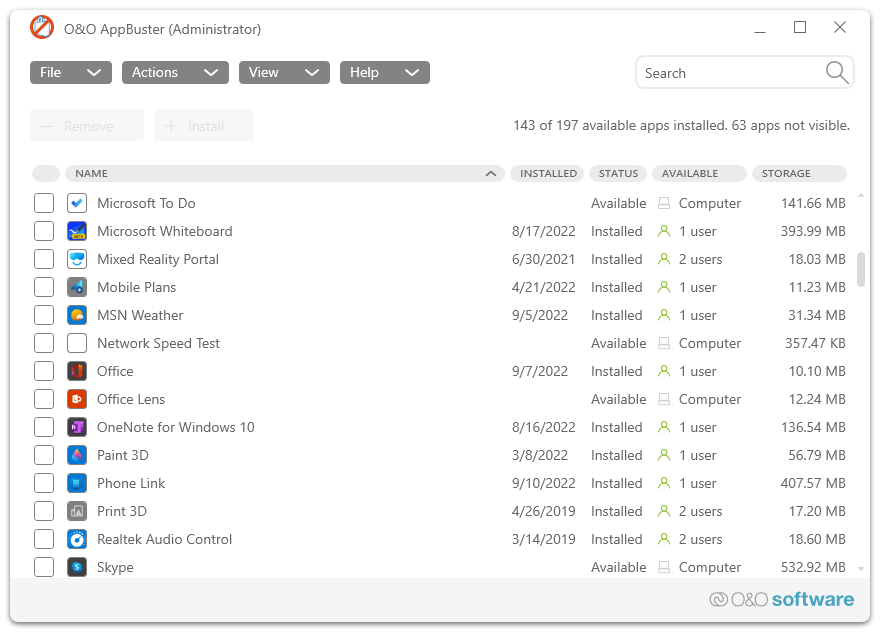Click the Paint 3D app icon
Viewport: 880px width, 632px height.
point(77,455)
